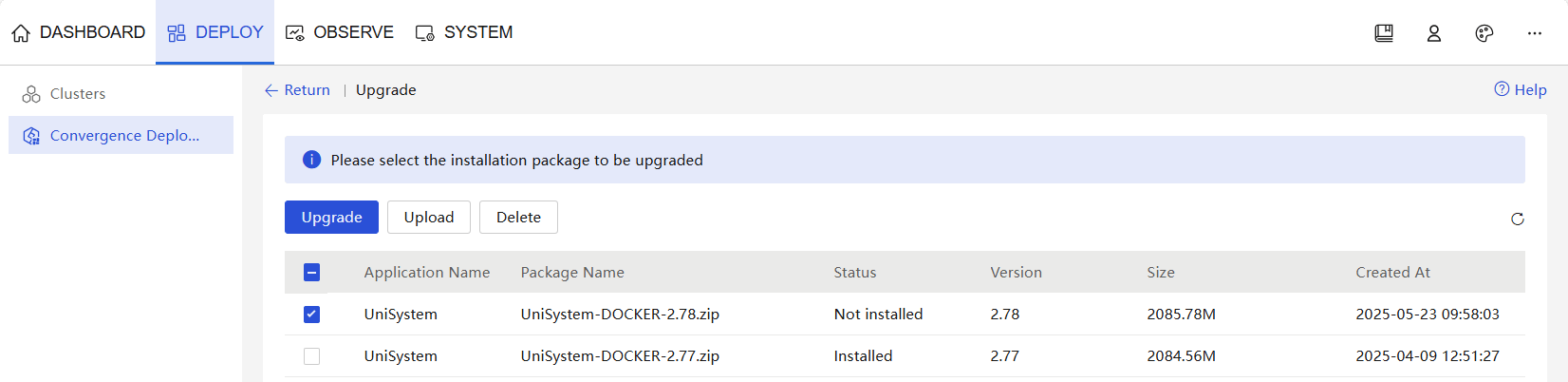Switch to the DASHBOARD tab
Image resolution: width=1568 pixels, height=382 pixels.
click(x=78, y=32)
